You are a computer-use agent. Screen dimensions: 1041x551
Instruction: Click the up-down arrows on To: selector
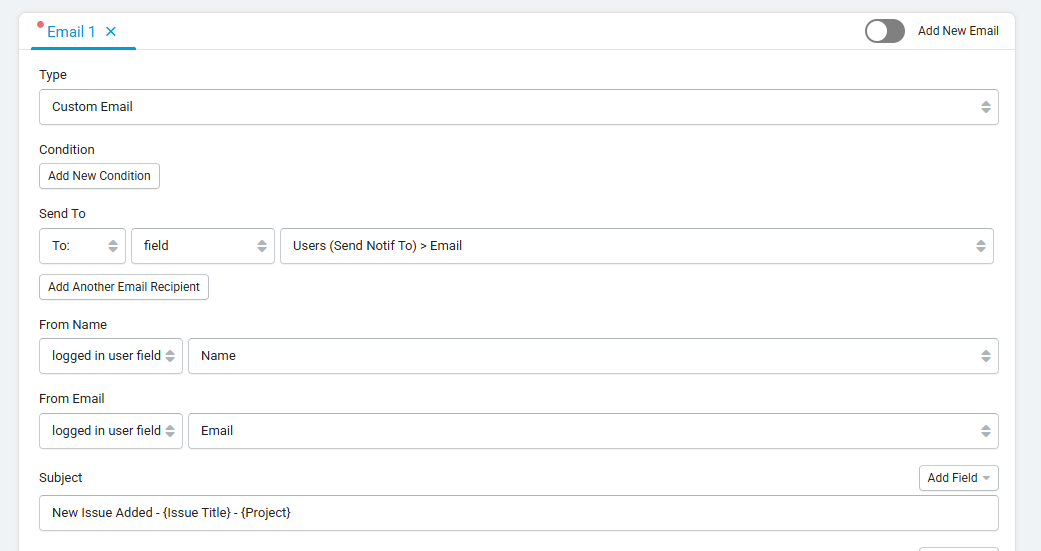point(113,246)
